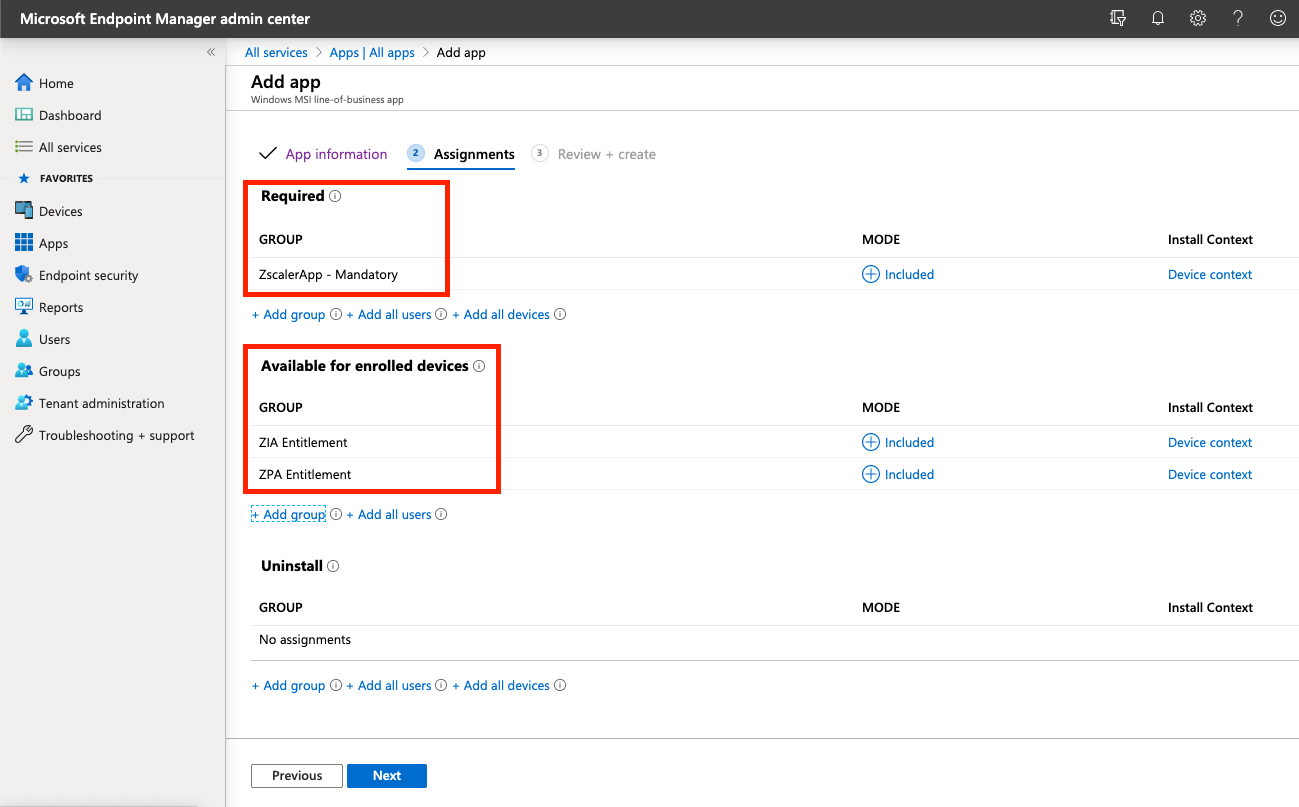1299x807 pixels.
Task: Click the feedback smiley face icon
Action: point(1277,18)
